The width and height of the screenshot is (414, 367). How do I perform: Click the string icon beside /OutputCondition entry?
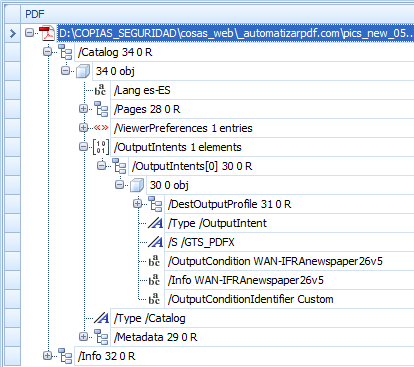coord(154,261)
